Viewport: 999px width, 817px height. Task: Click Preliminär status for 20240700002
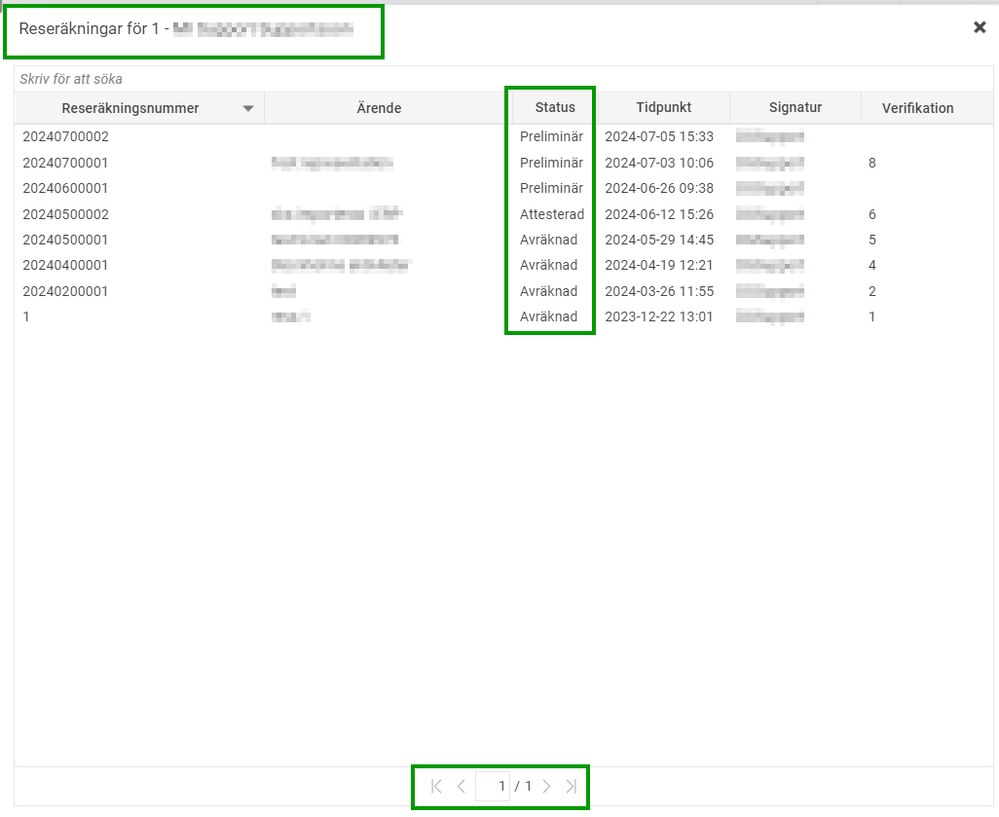coord(551,136)
